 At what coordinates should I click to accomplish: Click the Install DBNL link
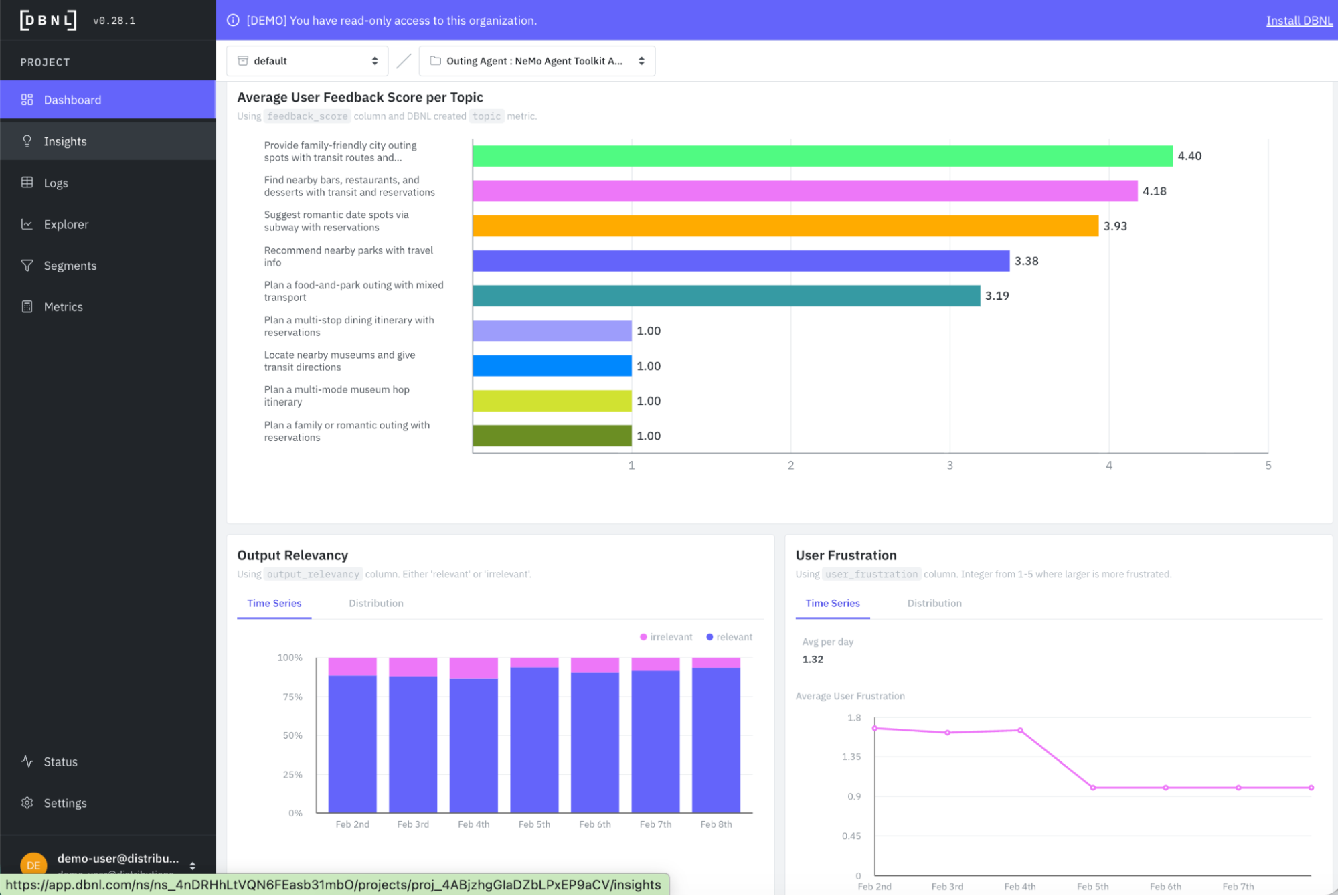[x=1299, y=21]
